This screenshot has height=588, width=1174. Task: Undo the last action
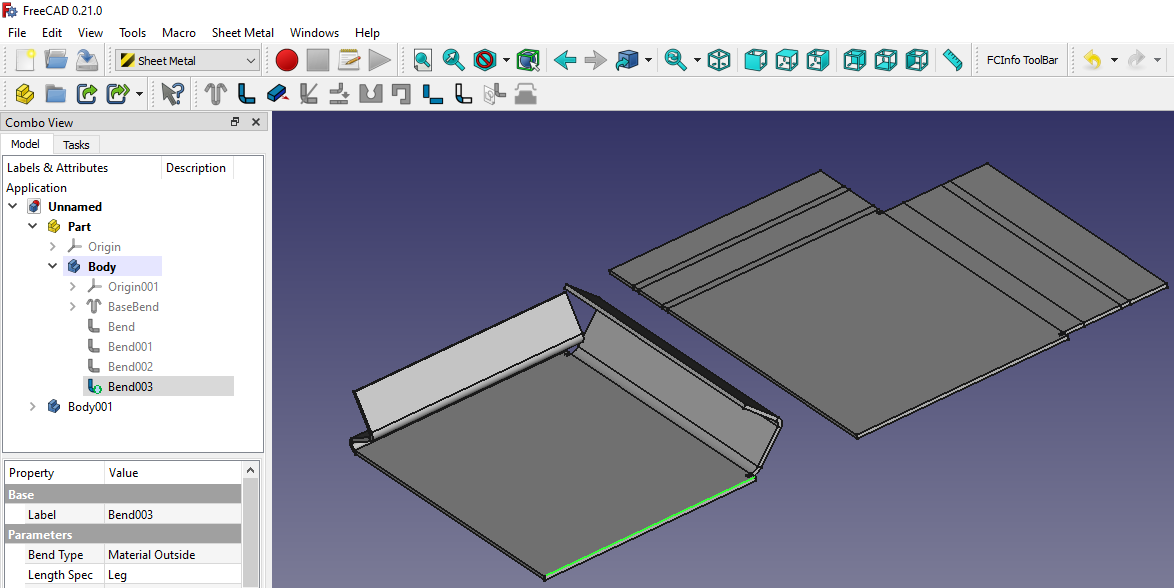coord(1091,60)
